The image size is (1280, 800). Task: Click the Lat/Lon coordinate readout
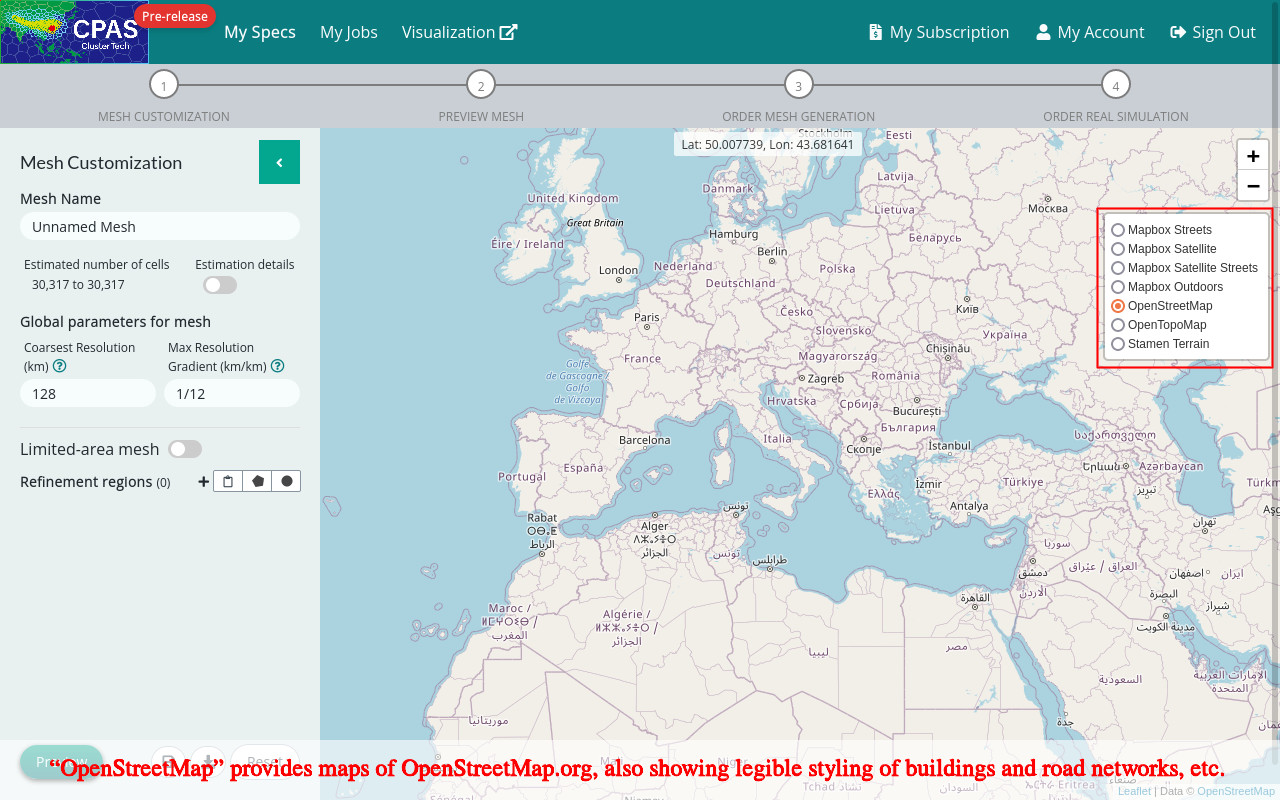click(x=768, y=144)
